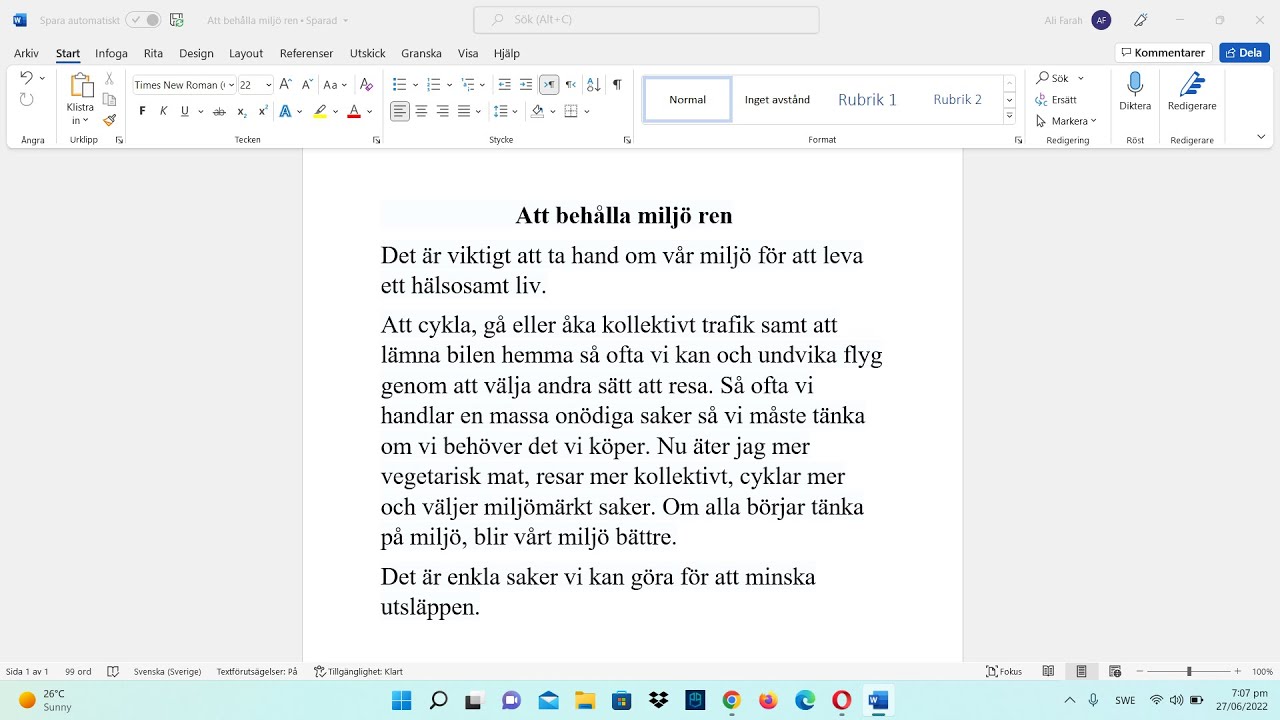Increase font size with larger A

tap(286, 85)
